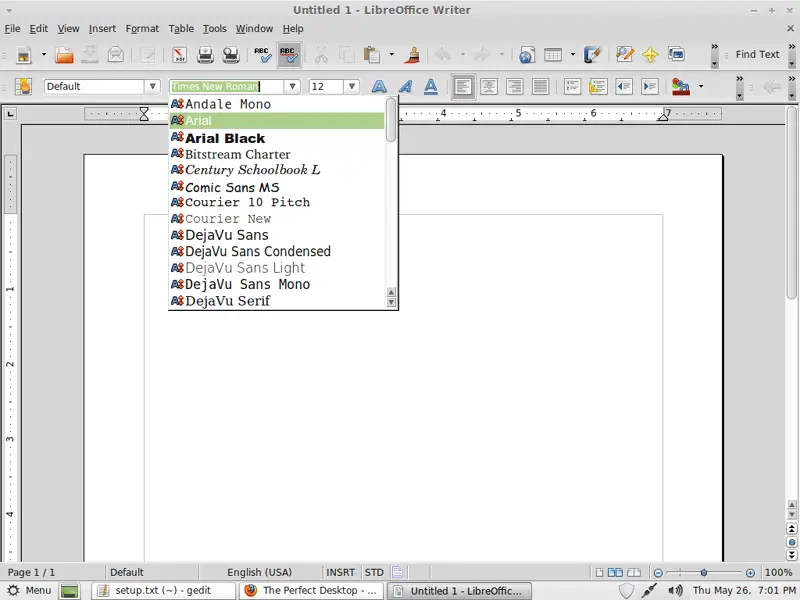800x600 pixels.
Task: Click the Undo arrow
Action: point(443,55)
